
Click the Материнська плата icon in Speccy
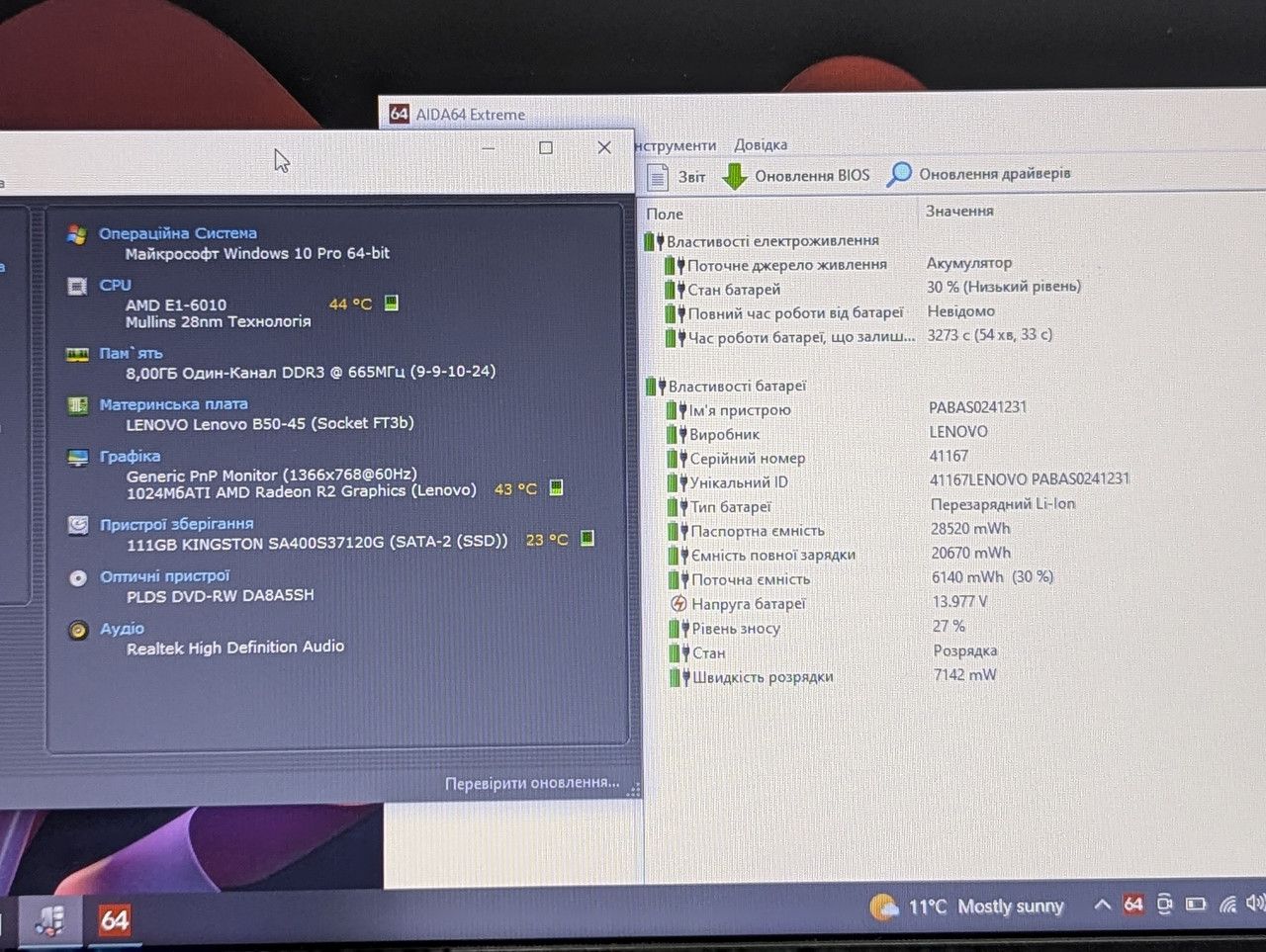tap(77, 405)
